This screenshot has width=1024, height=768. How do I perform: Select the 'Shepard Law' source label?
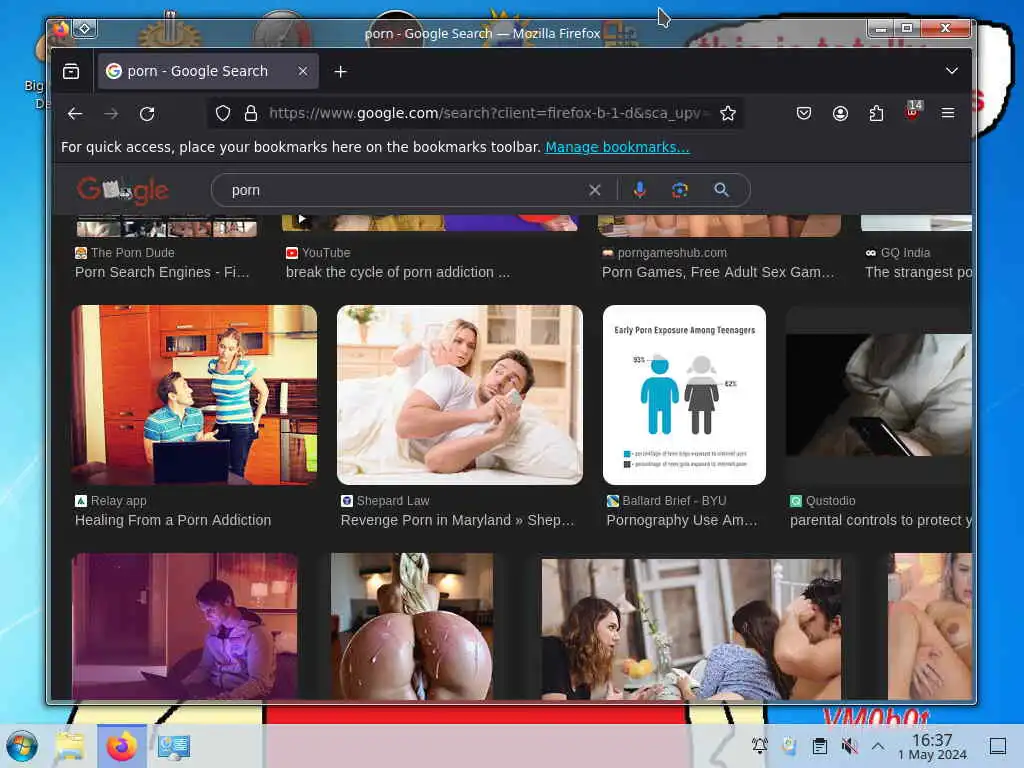pyautogui.click(x=385, y=501)
